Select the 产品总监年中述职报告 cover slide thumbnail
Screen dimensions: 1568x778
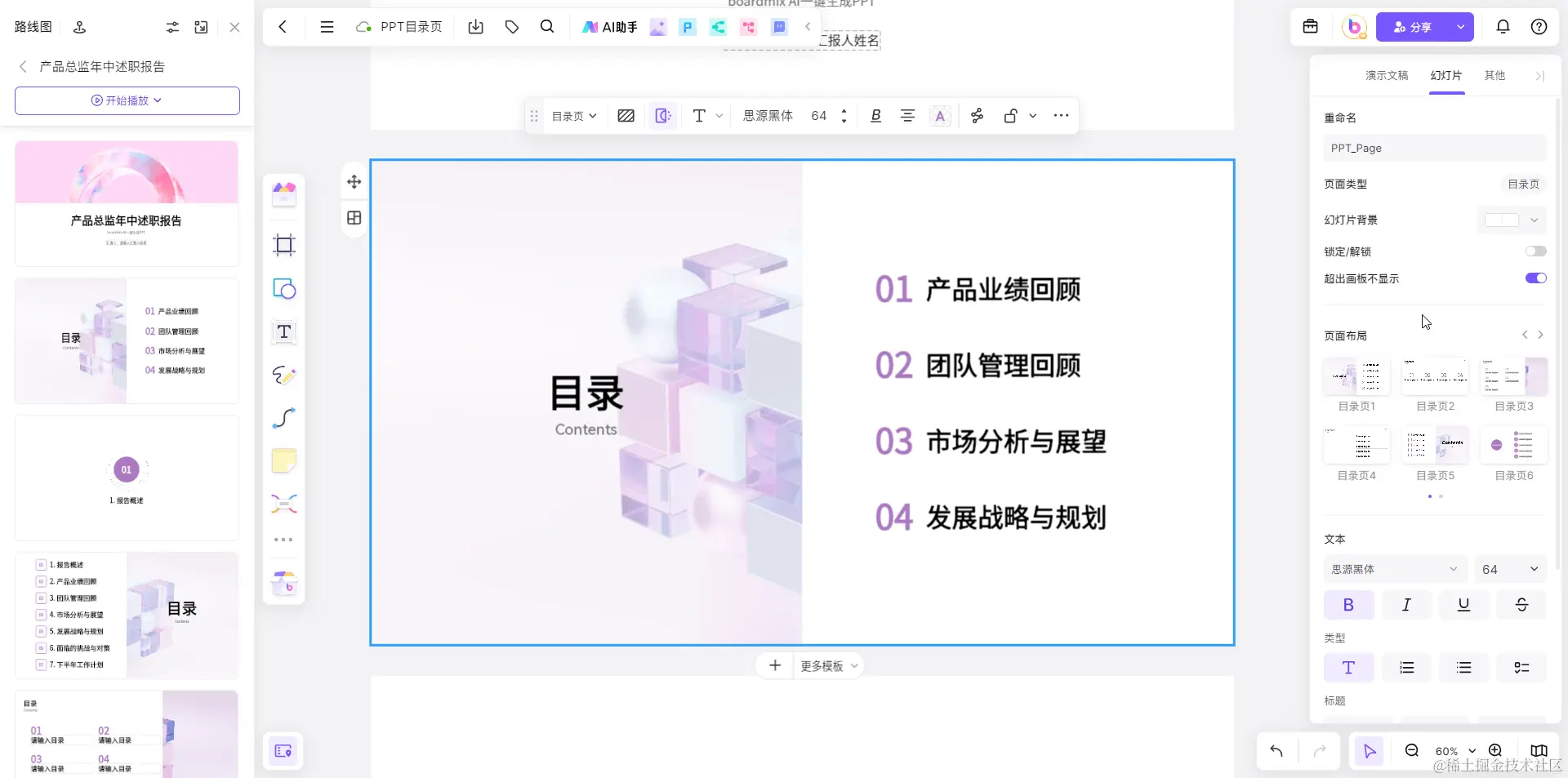[127, 203]
